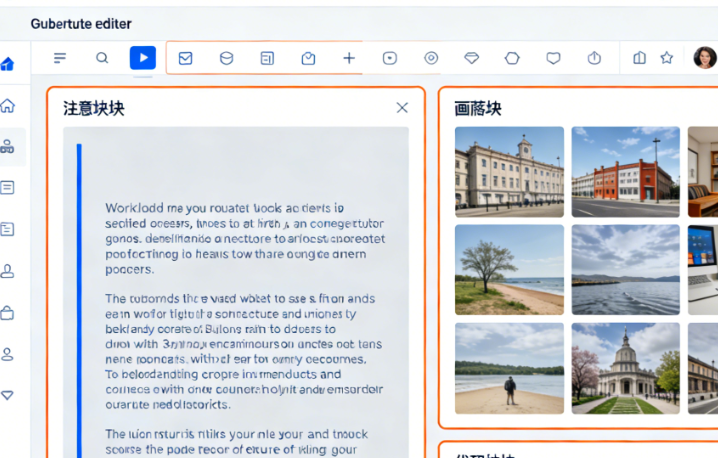Open the classical clock-tower building thumbnail
The width and height of the screenshot is (718, 458).
(509, 172)
